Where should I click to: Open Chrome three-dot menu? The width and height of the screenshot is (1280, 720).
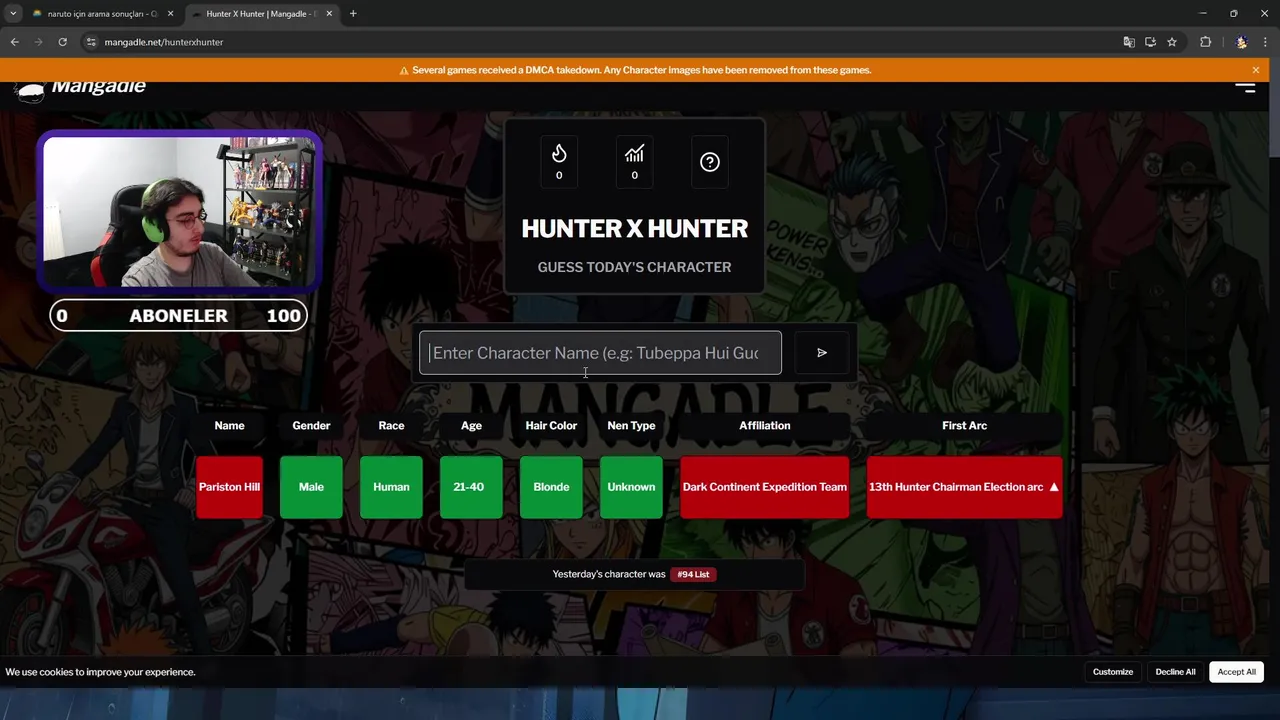coord(1265,42)
